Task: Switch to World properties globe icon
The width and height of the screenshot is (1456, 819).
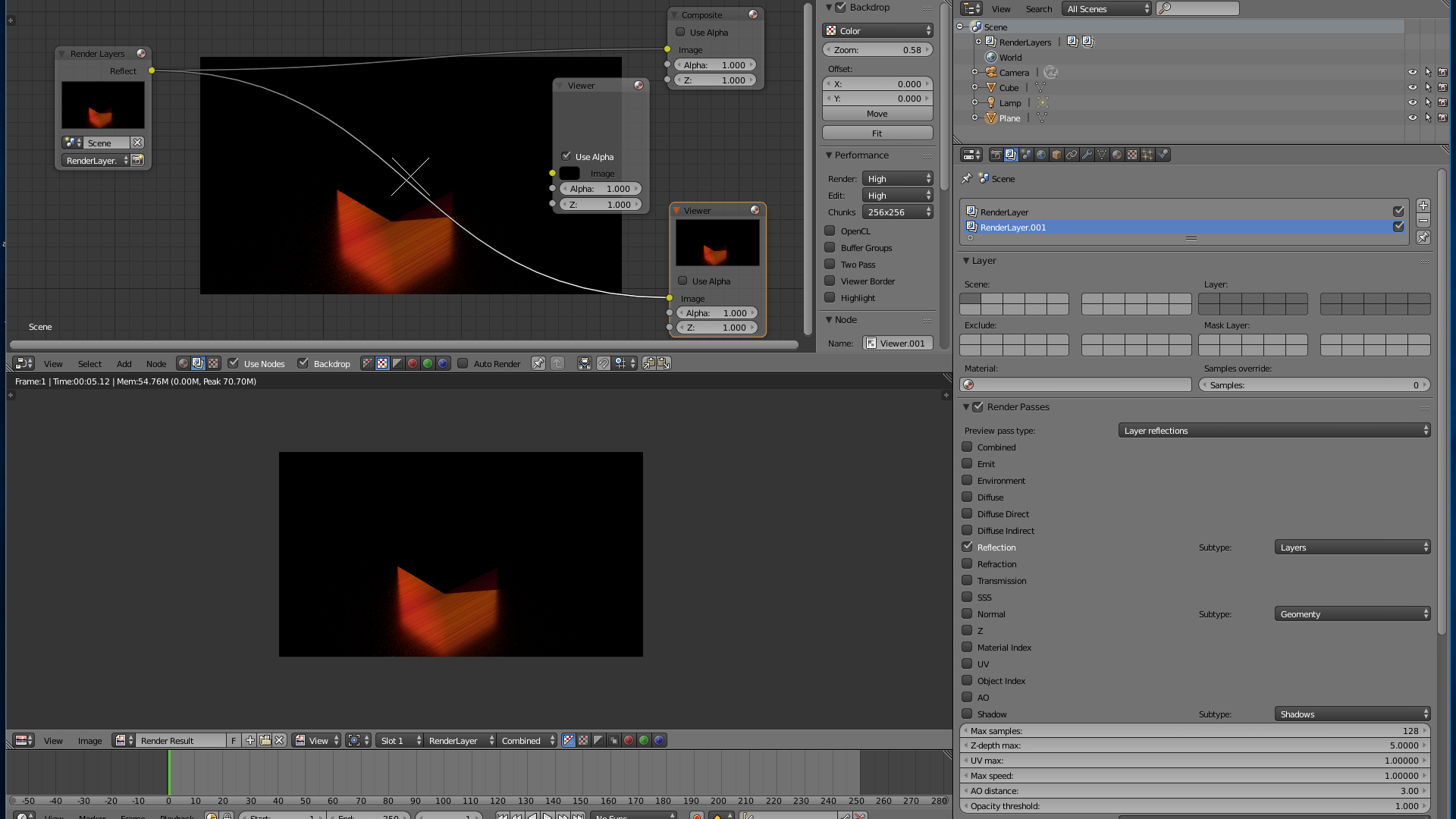Action: tap(1041, 155)
